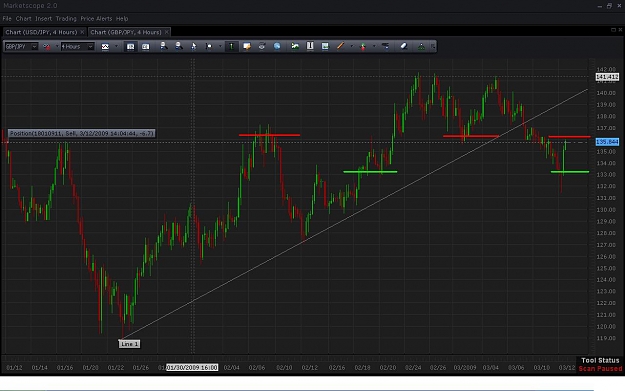Toggle the first chart view mode button
This screenshot has height=391, width=625.
tap(130, 47)
